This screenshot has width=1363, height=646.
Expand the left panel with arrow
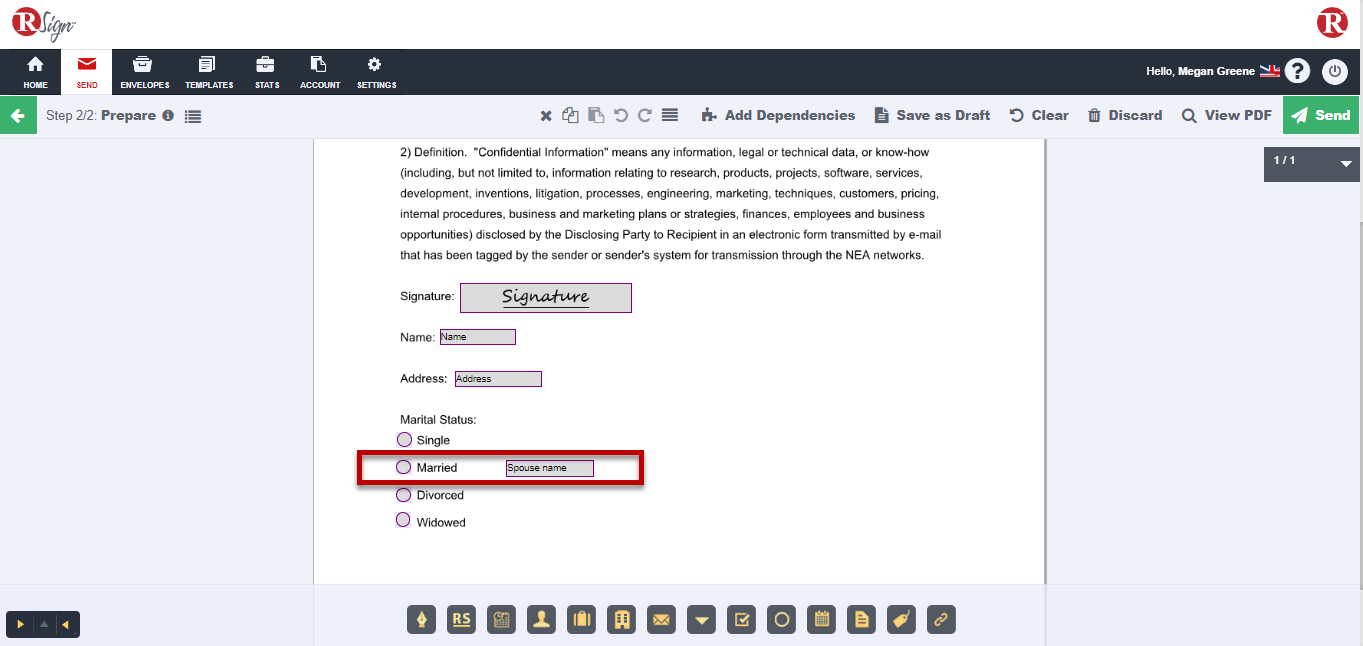click(x=20, y=625)
